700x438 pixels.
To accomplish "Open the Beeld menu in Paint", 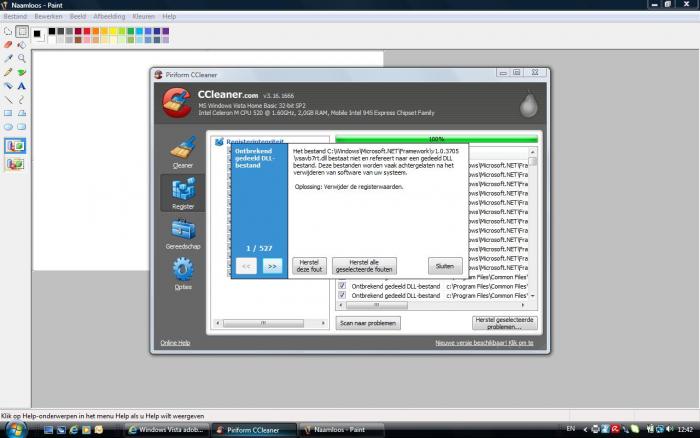I will pos(78,17).
